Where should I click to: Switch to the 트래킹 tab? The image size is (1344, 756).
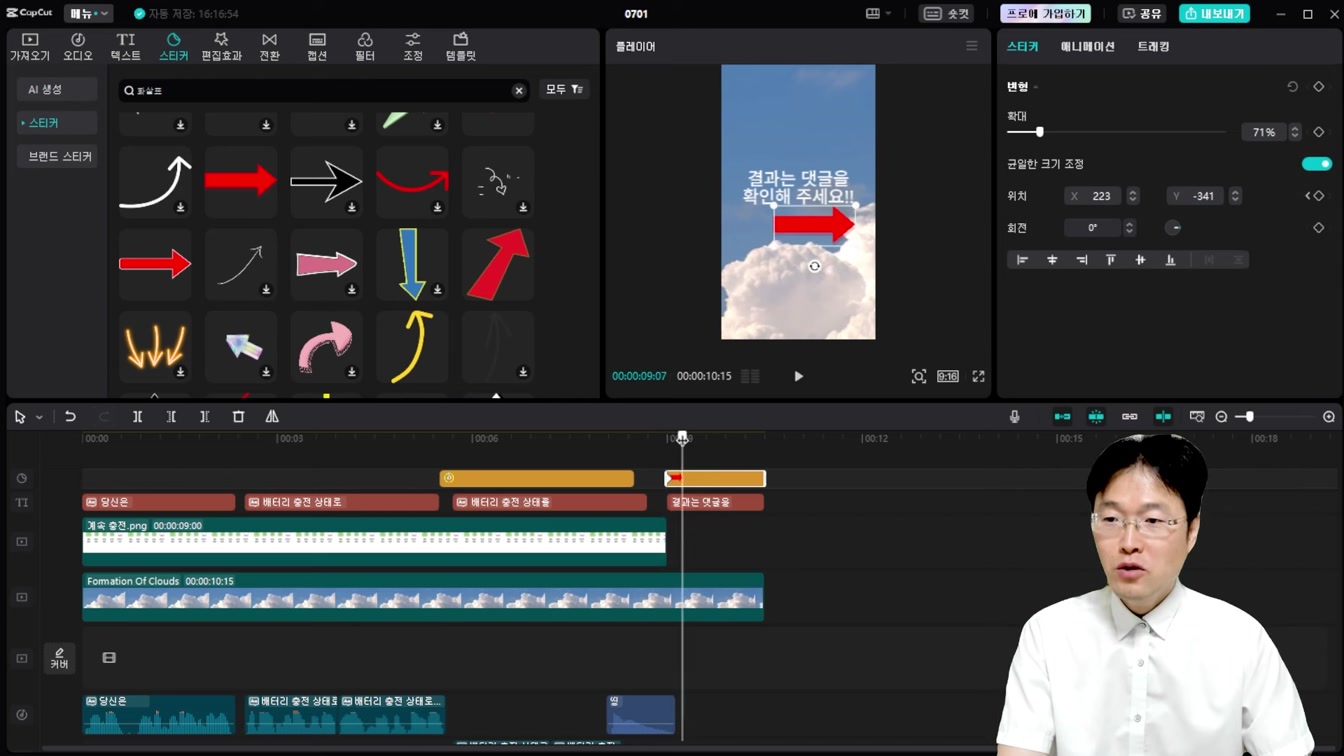pos(1153,46)
